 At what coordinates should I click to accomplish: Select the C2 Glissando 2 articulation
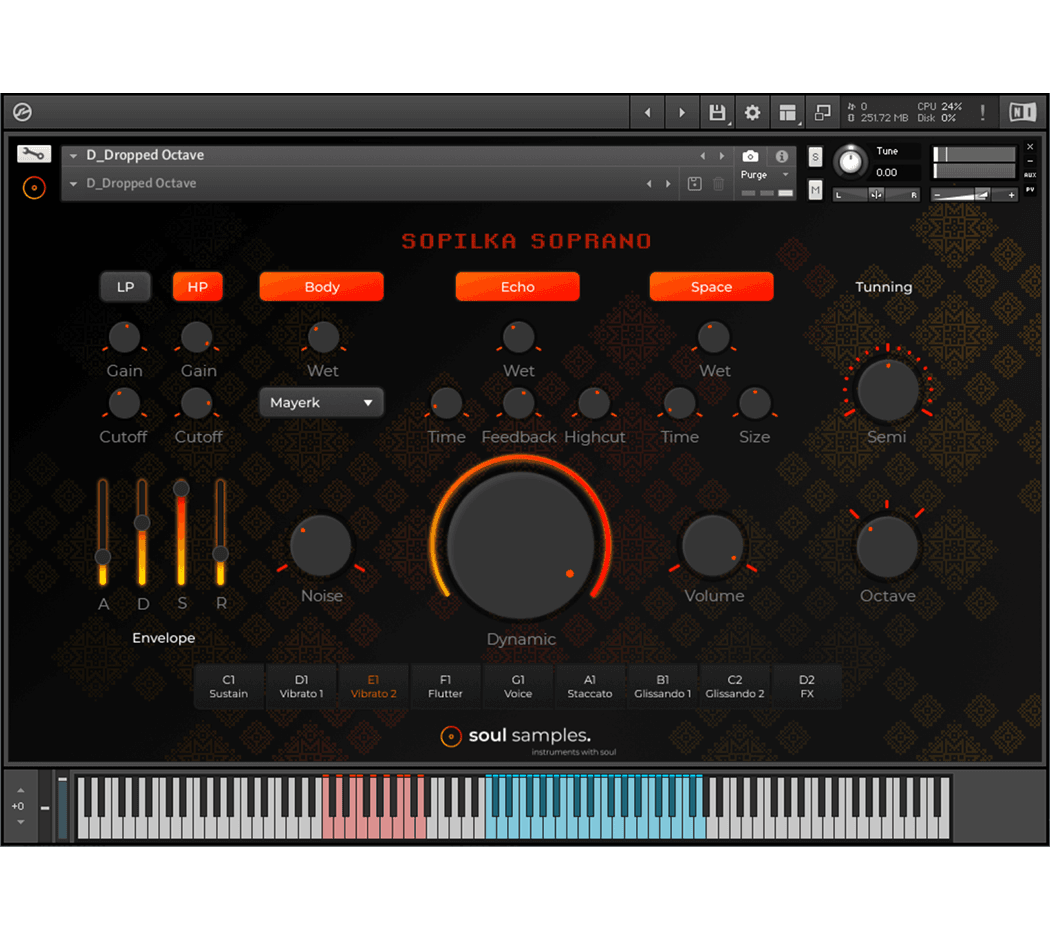(x=735, y=687)
